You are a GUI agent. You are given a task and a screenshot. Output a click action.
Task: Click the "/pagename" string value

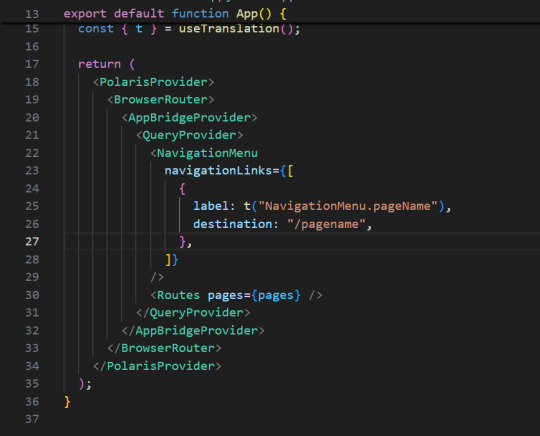326,224
